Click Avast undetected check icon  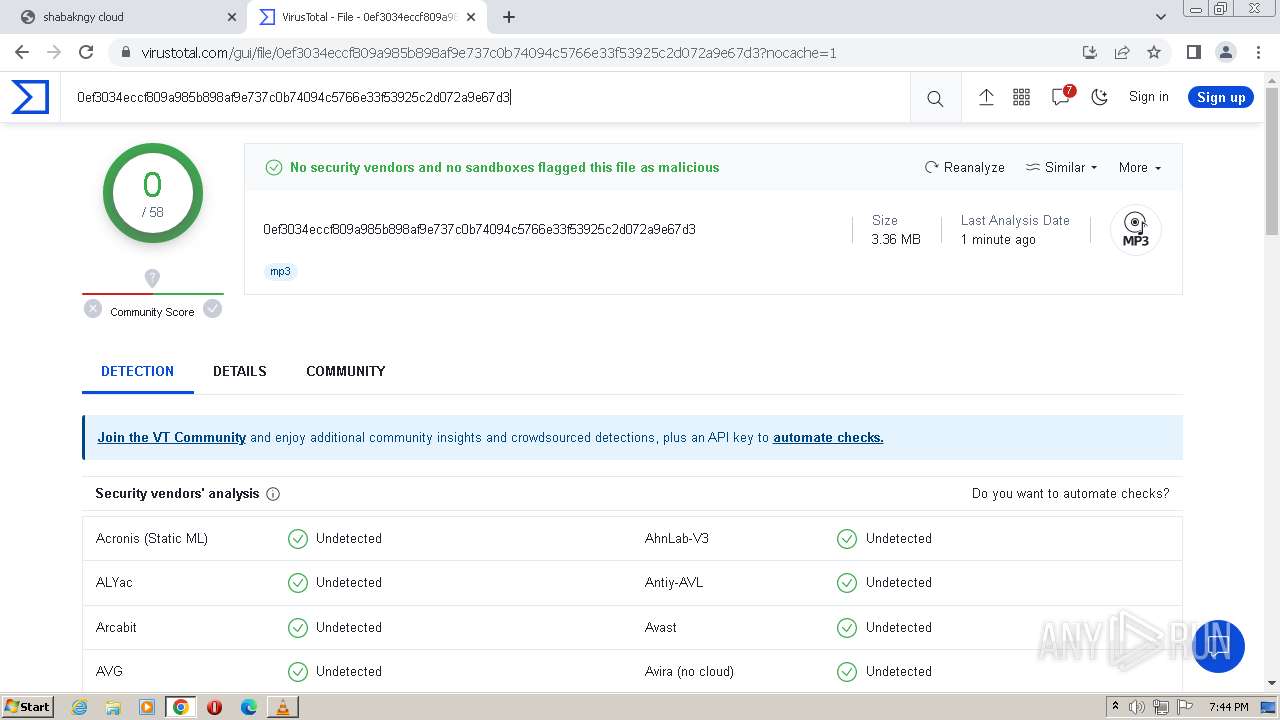coord(847,628)
